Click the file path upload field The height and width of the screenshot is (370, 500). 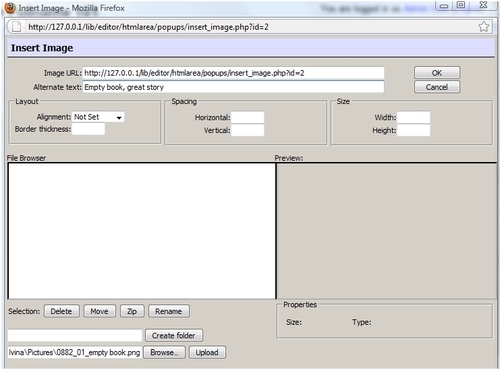pyautogui.click(x=75, y=352)
